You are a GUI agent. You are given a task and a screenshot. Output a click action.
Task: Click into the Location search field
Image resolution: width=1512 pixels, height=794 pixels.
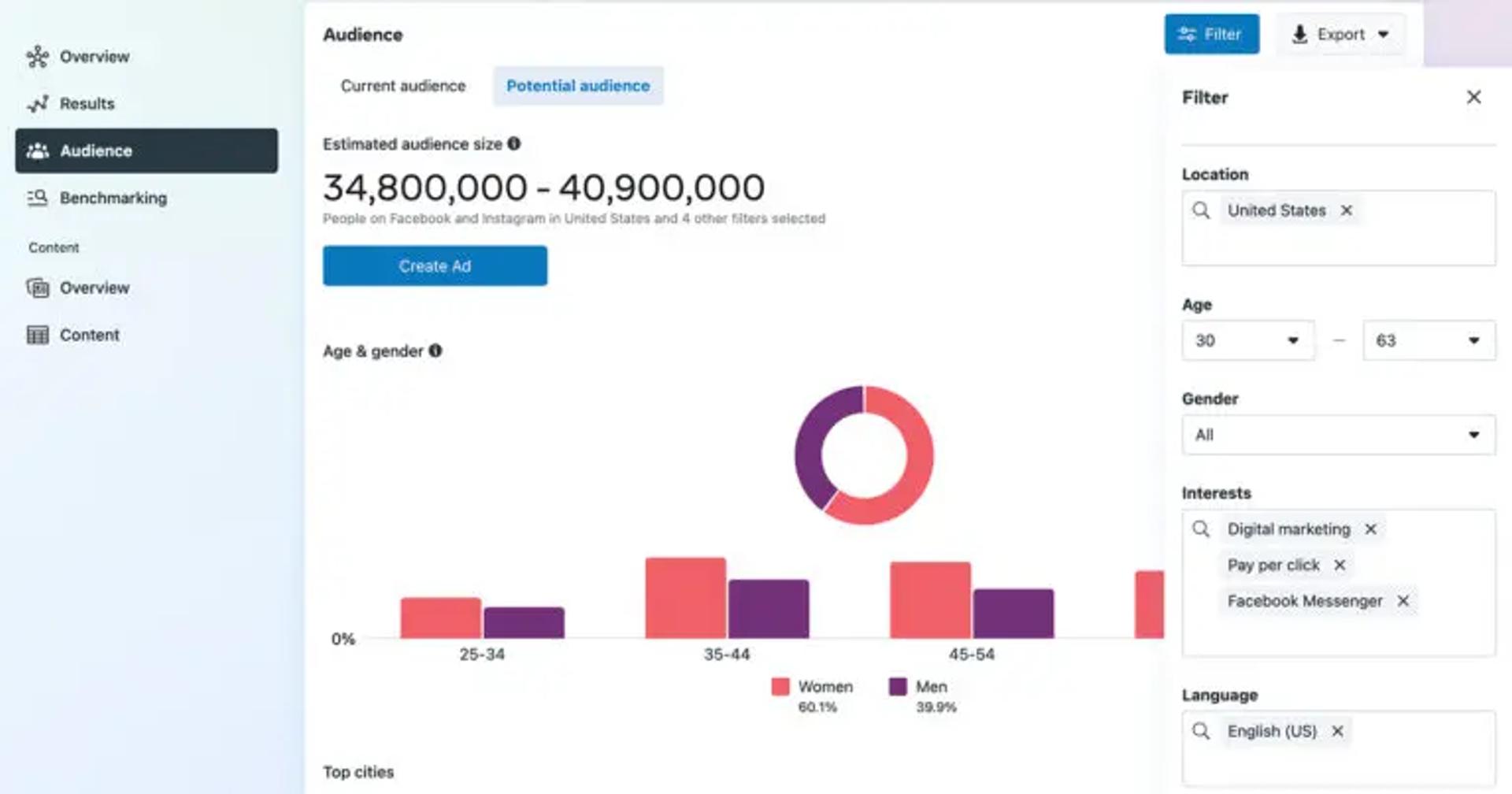[1339, 228]
